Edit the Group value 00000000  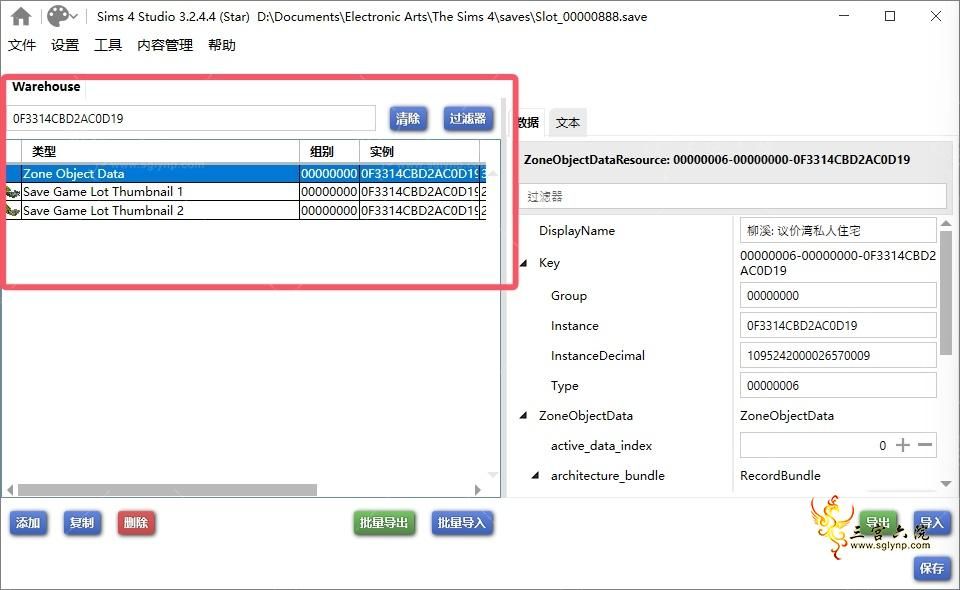(x=838, y=296)
